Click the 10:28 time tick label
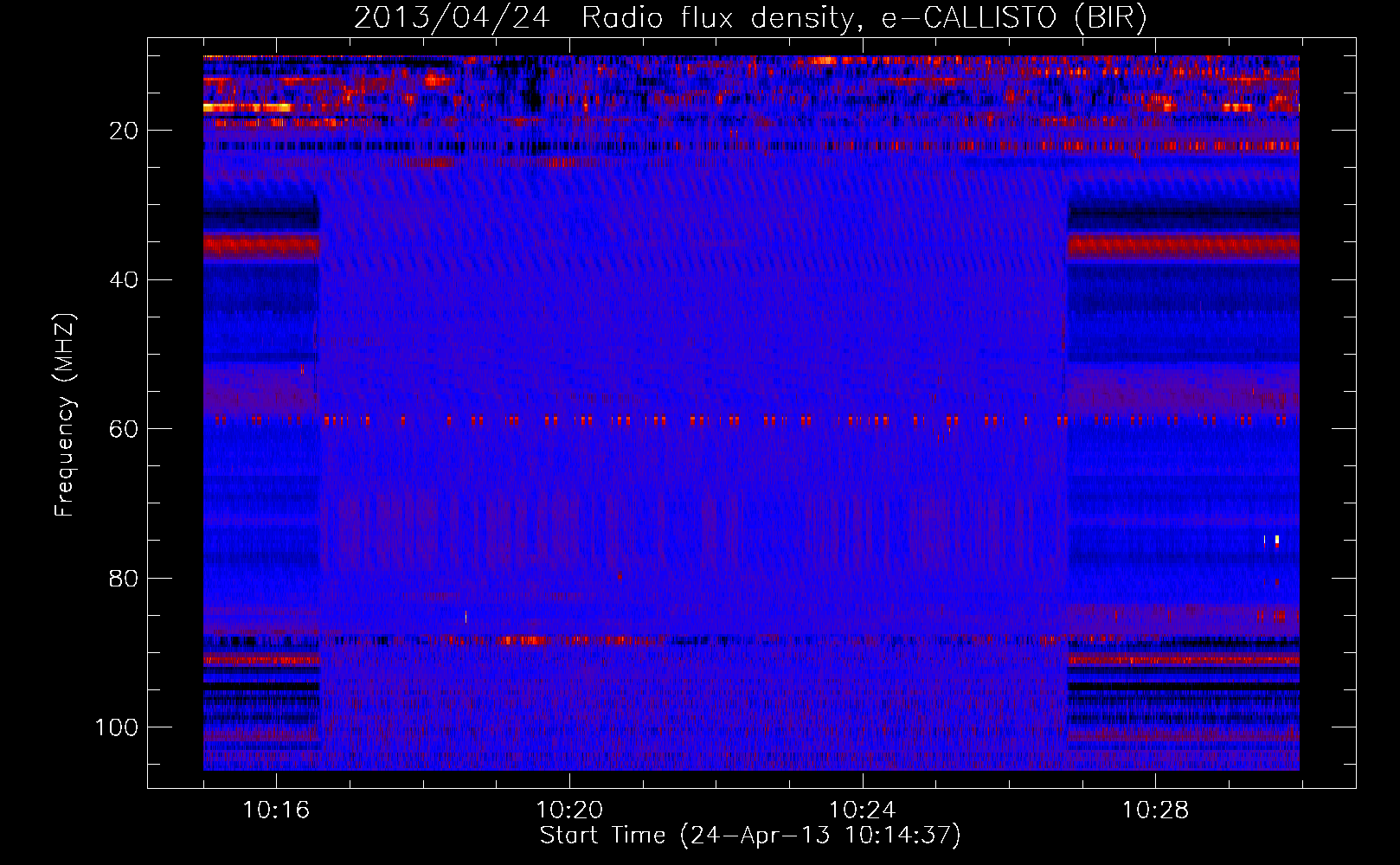The height and width of the screenshot is (865, 1400). [x=1156, y=811]
